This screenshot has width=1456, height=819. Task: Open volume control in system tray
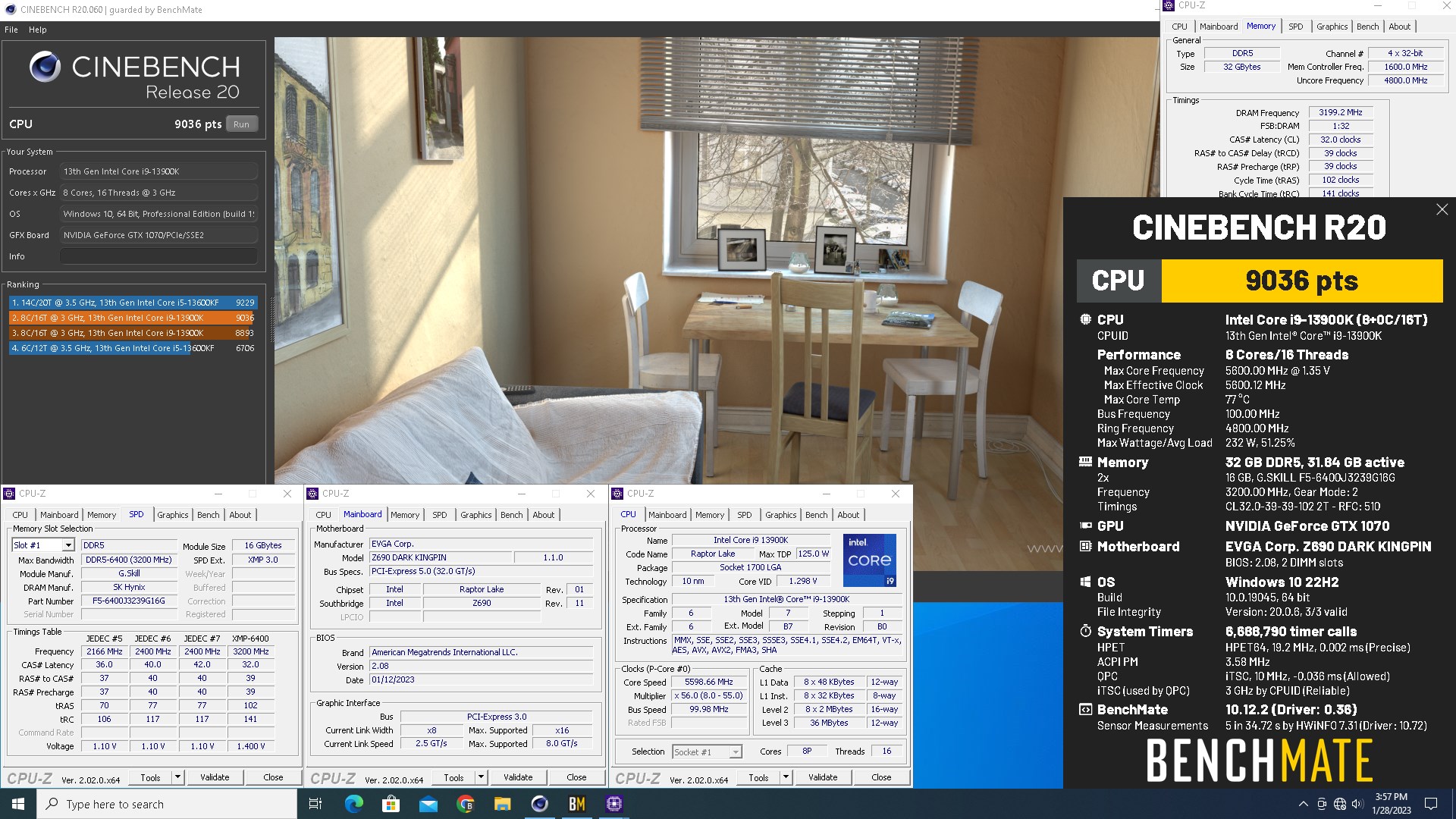pyautogui.click(x=1357, y=804)
